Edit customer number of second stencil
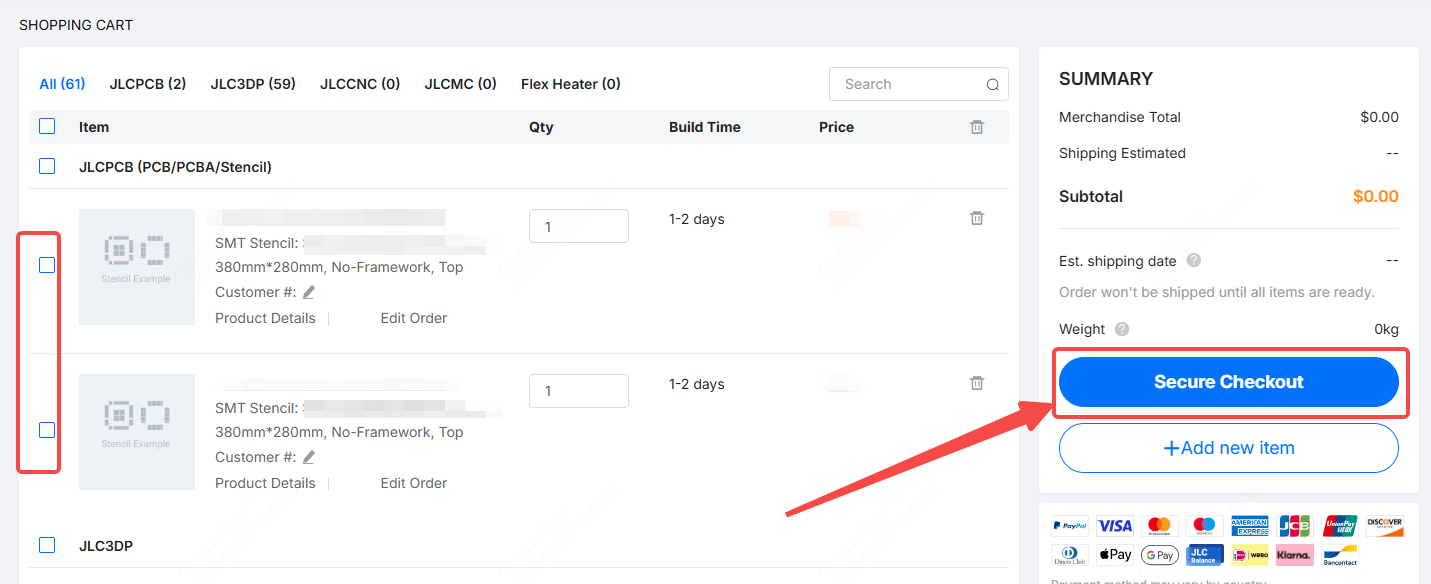1431x584 pixels. pyautogui.click(x=309, y=457)
